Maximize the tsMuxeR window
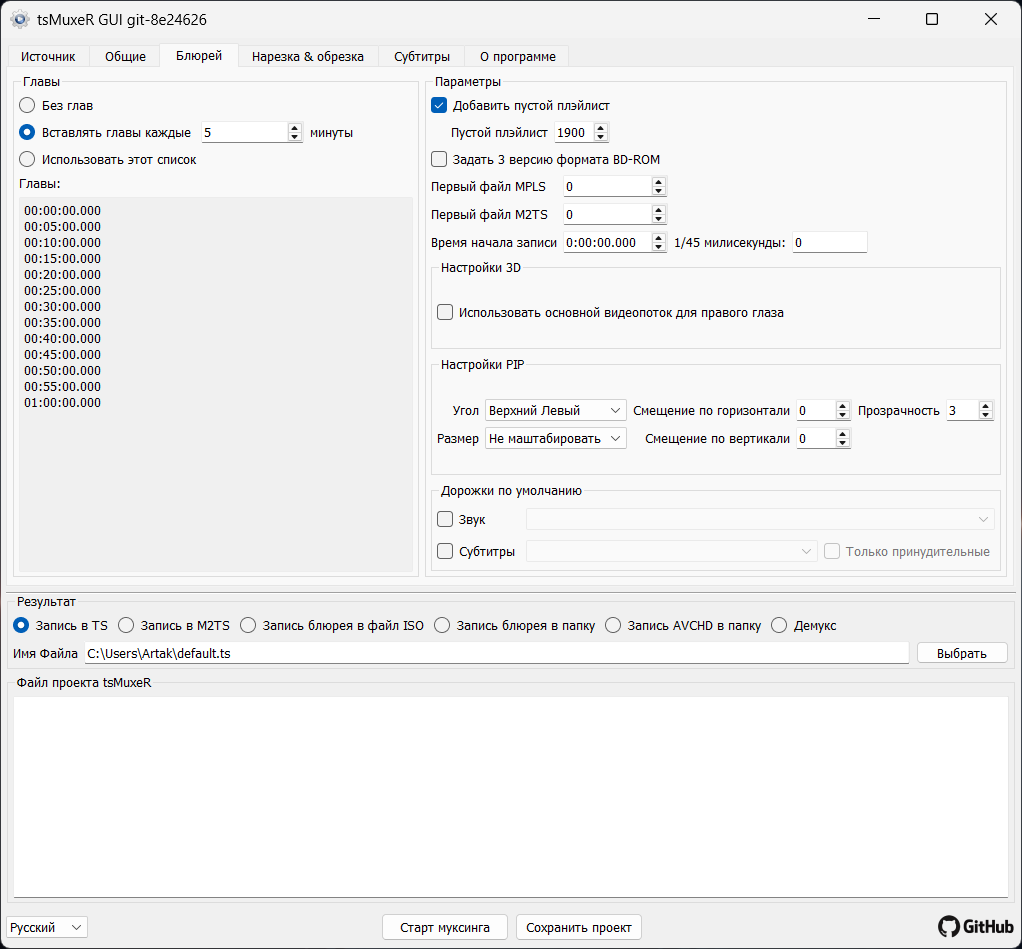 [932, 20]
